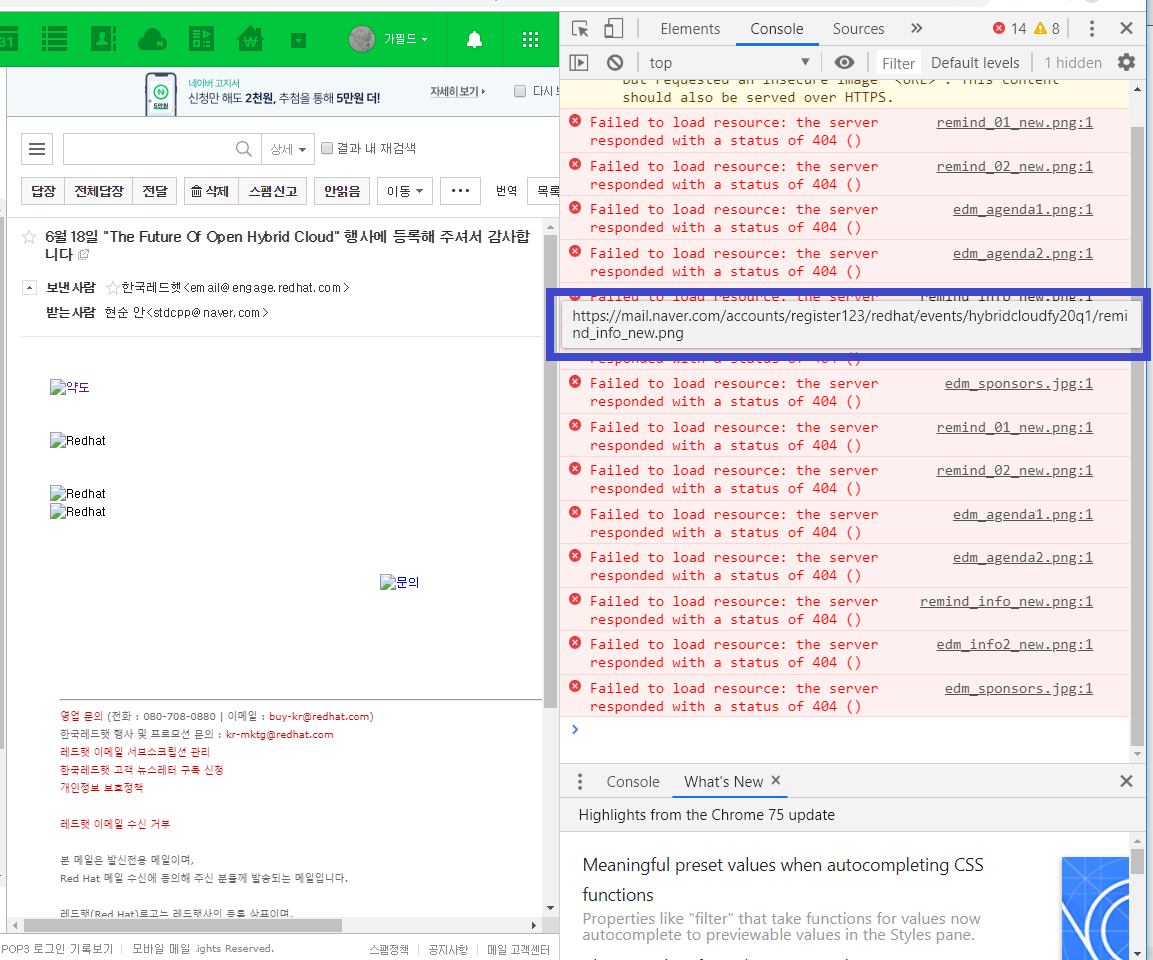Toggle the console sidebar icon
Image resolution: width=1153 pixels, height=960 pixels.
pyautogui.click(x=579, y=62)
